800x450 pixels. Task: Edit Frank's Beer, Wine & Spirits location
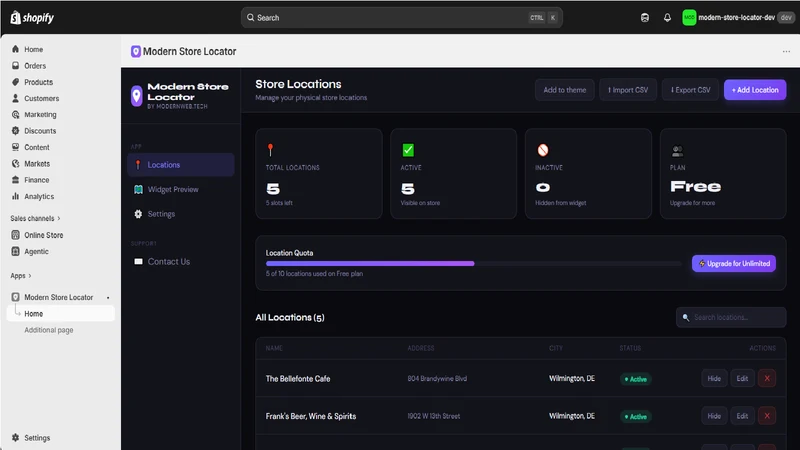[742, 416]
